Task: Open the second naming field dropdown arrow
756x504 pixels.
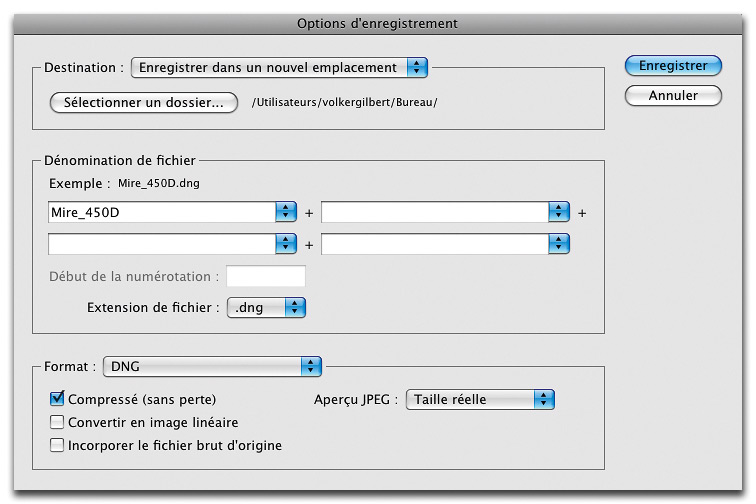Action: pyautogui.click(x=559, y=212)
